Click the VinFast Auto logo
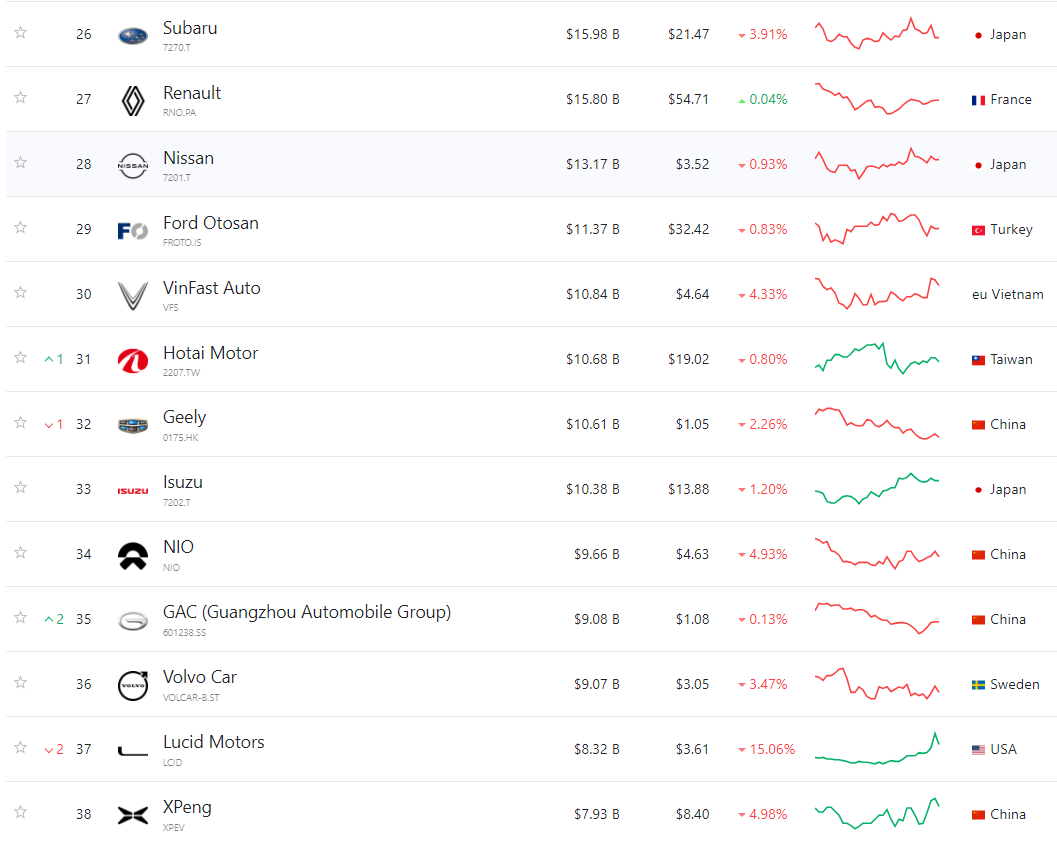This screenshot has width=1057, height=843. pyautogui.click(x=133, y=296)
